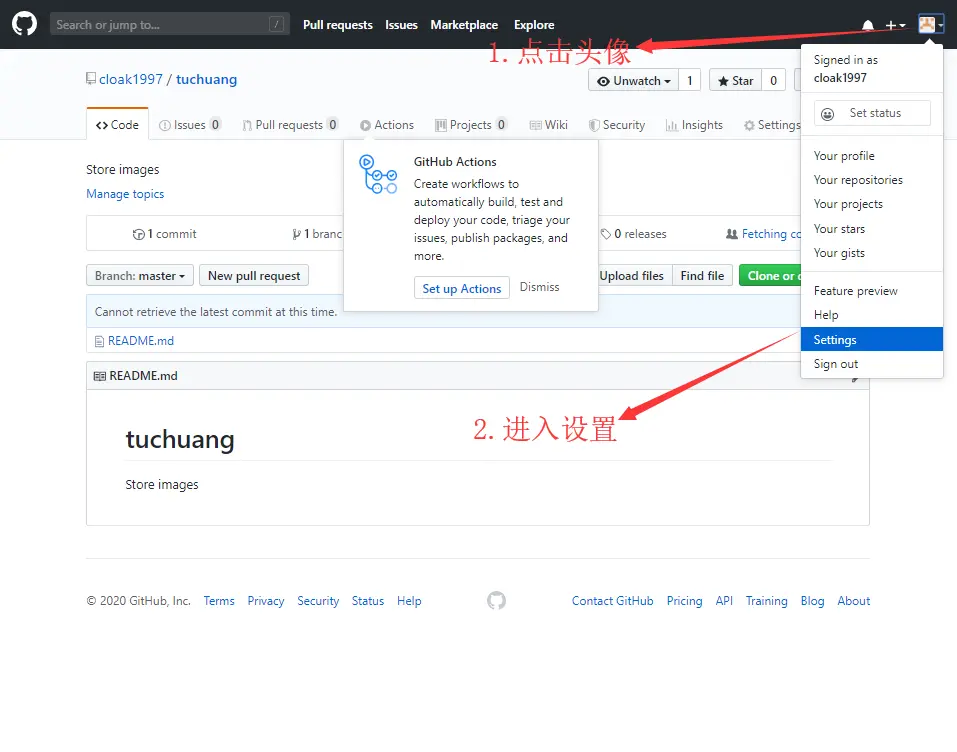Switch to the Wiki tab
957x752 pixels.
[549, 125]
